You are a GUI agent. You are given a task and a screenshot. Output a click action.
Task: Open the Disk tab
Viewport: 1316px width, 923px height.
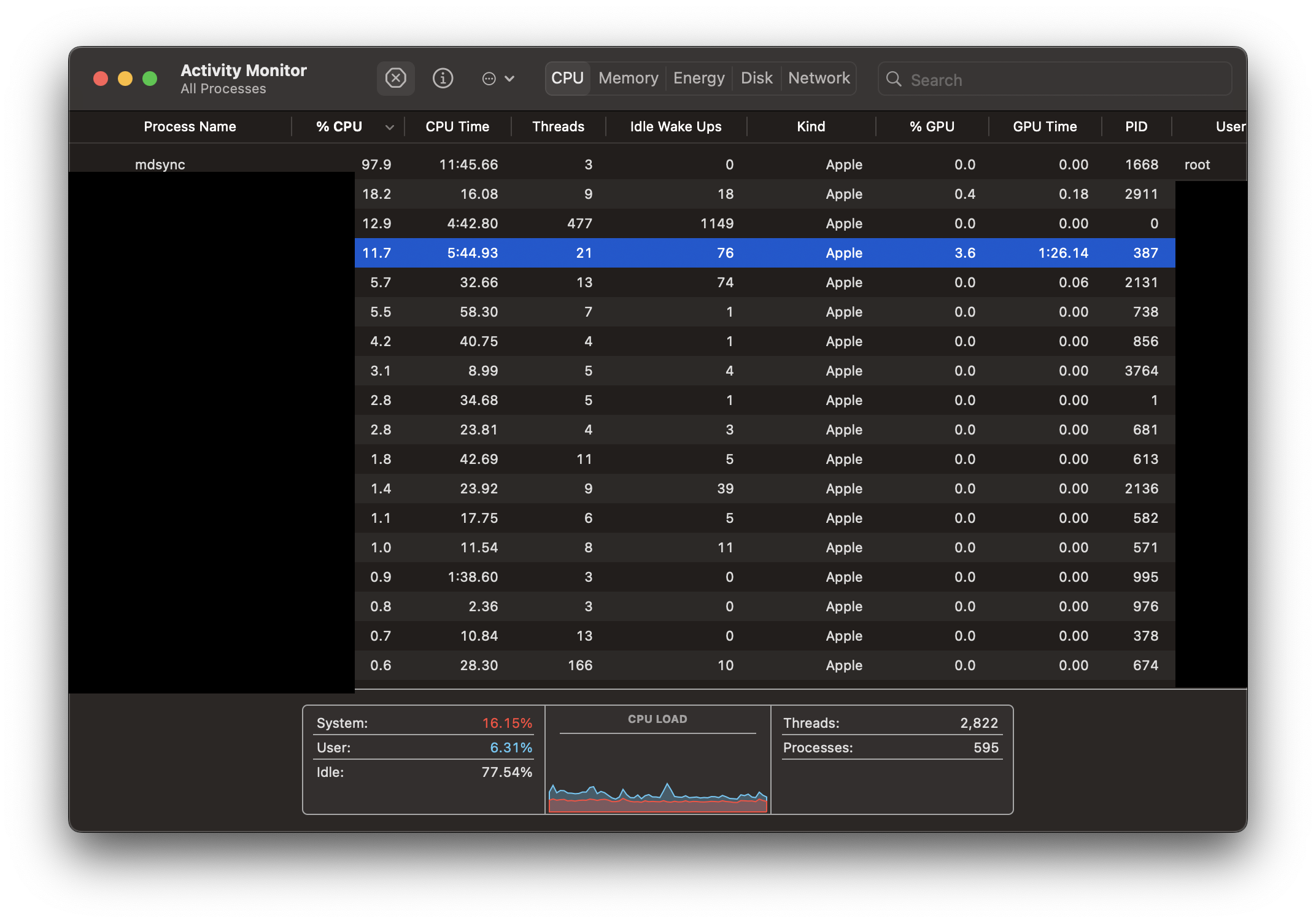coord(756,79)
